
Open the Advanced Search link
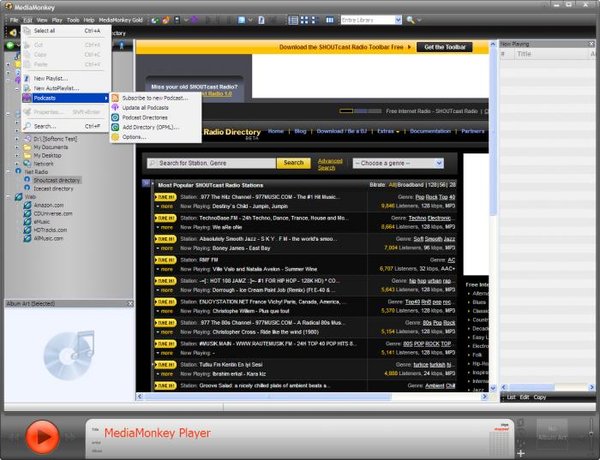click(330, 164)
